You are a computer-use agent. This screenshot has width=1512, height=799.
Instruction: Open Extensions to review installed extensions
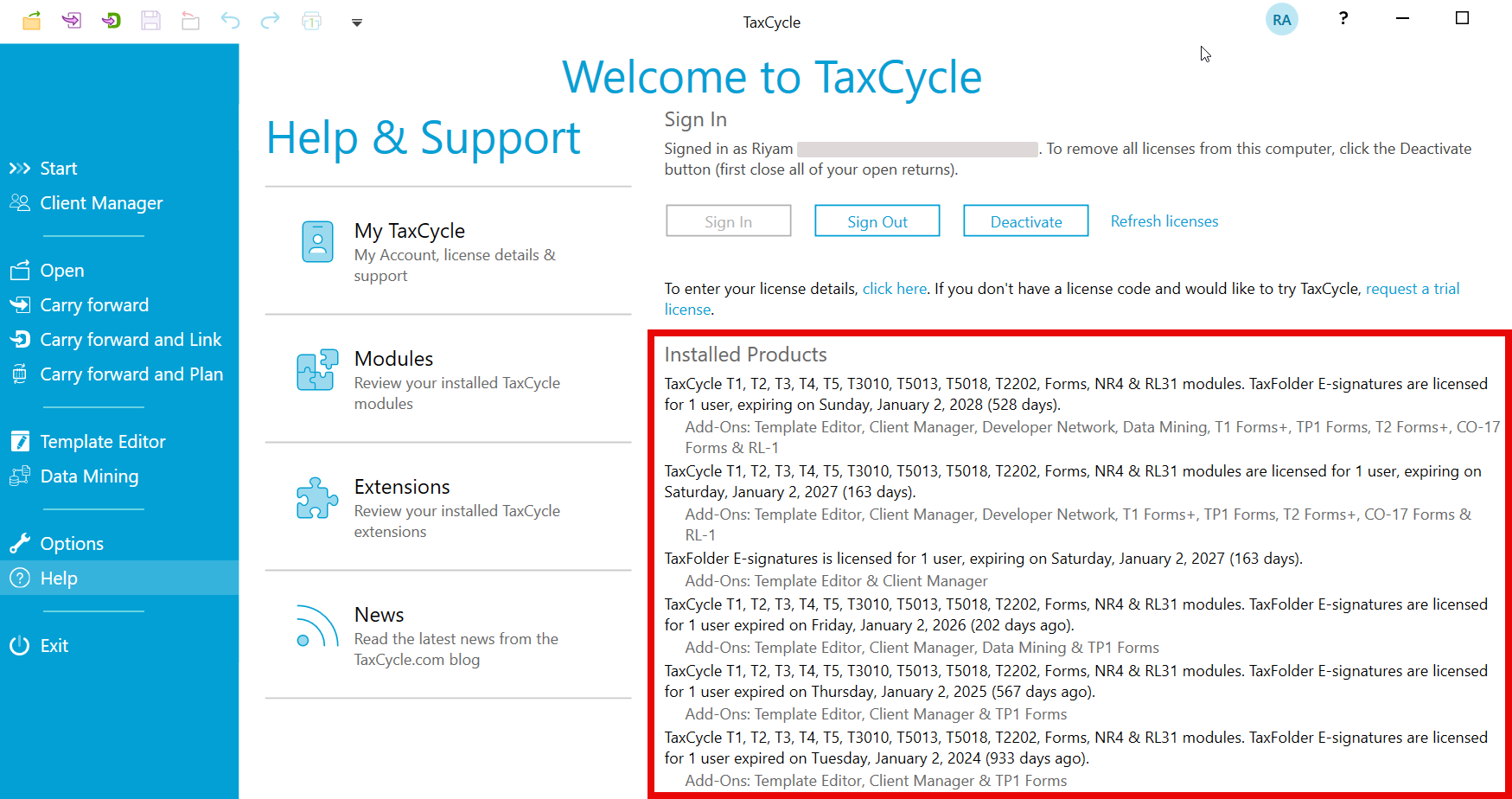[448, 508]
